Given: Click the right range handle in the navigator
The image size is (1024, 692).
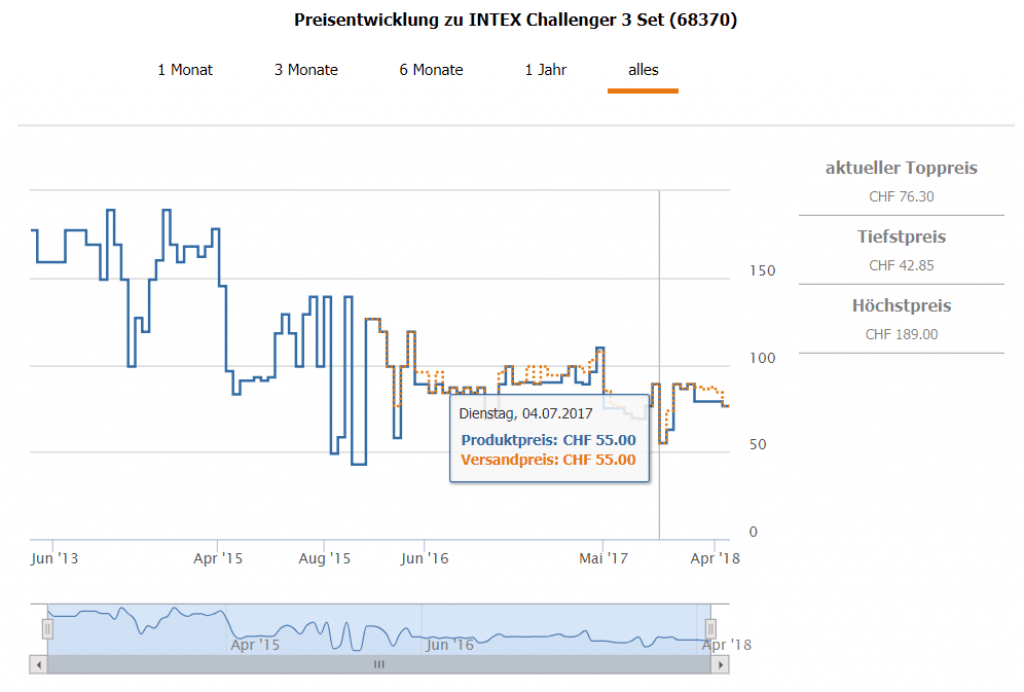Looking at the screenshot, I should [x=711, y=629].
